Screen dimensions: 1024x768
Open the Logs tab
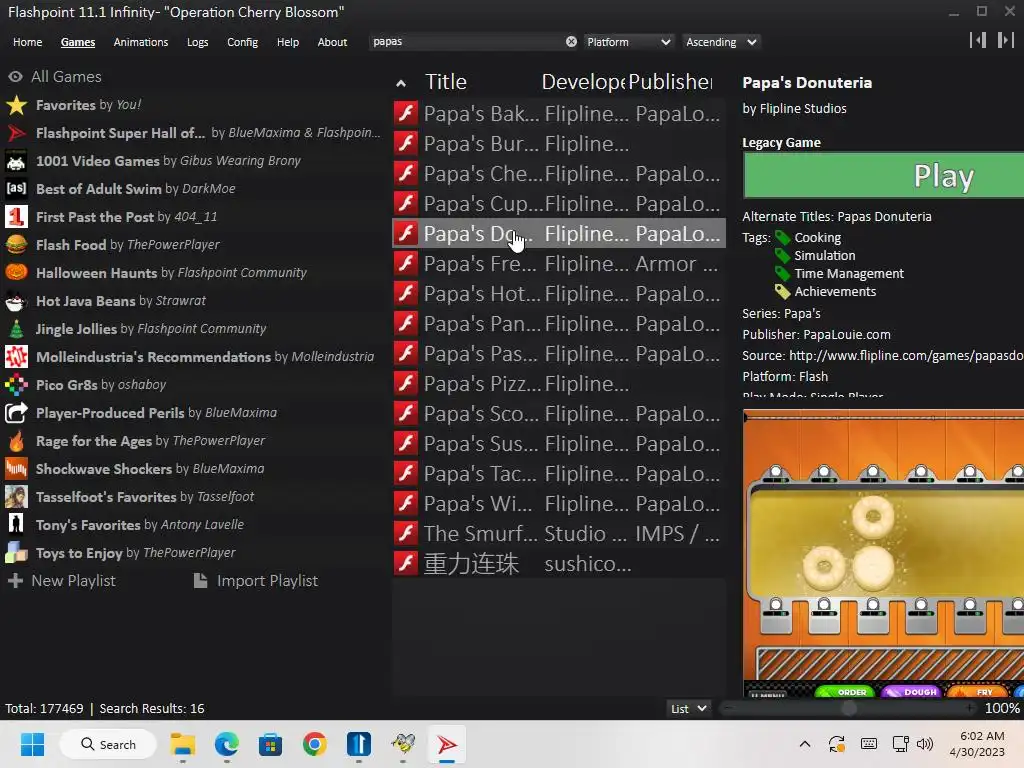(197, 42)
